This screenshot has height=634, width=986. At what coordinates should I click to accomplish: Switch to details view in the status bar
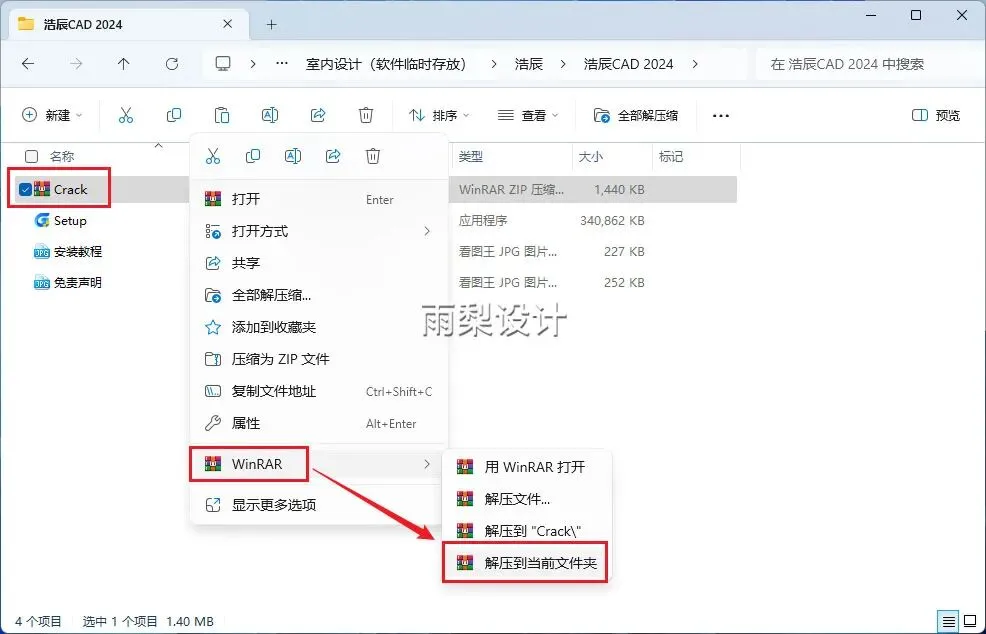click(949, 621)
